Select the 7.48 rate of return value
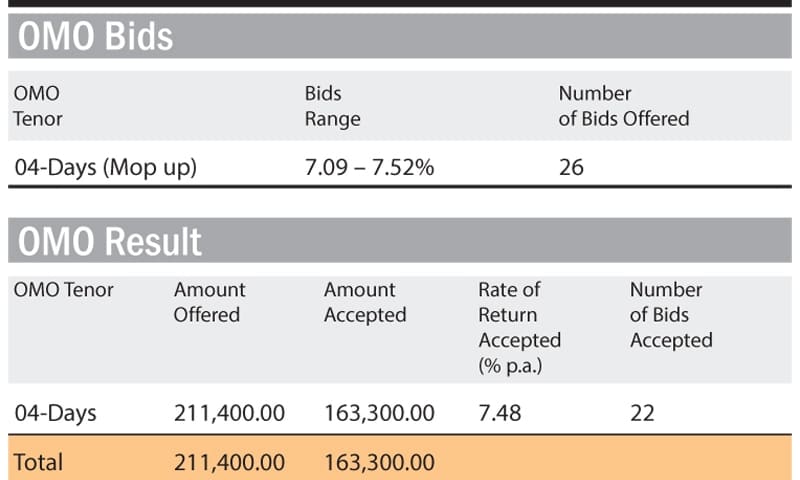Image resolution: width=800 pixels, height=480 pixels. (x=499, y=412)
